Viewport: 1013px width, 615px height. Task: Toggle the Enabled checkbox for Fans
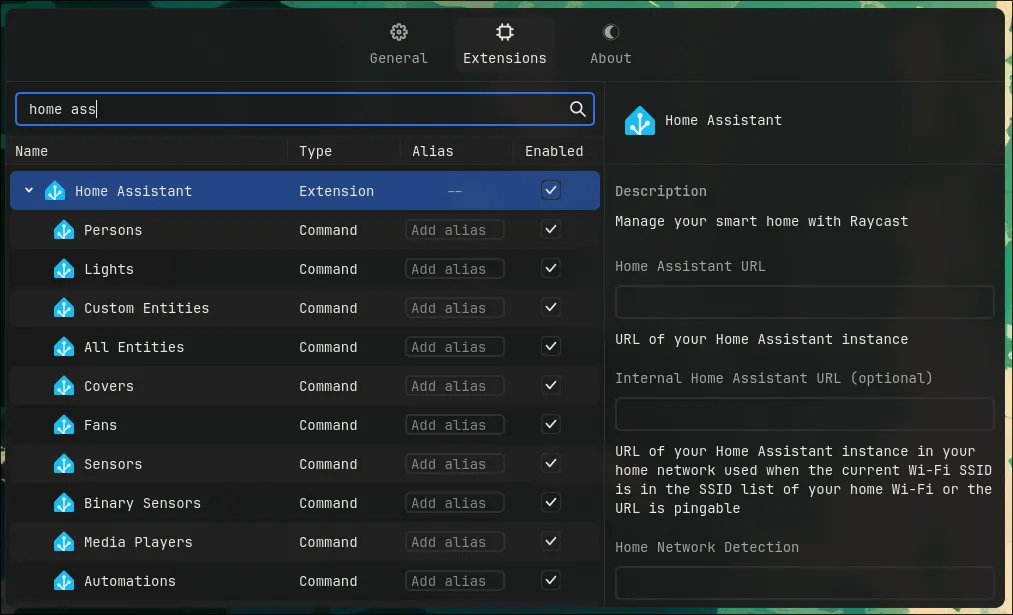pos(551,425)
